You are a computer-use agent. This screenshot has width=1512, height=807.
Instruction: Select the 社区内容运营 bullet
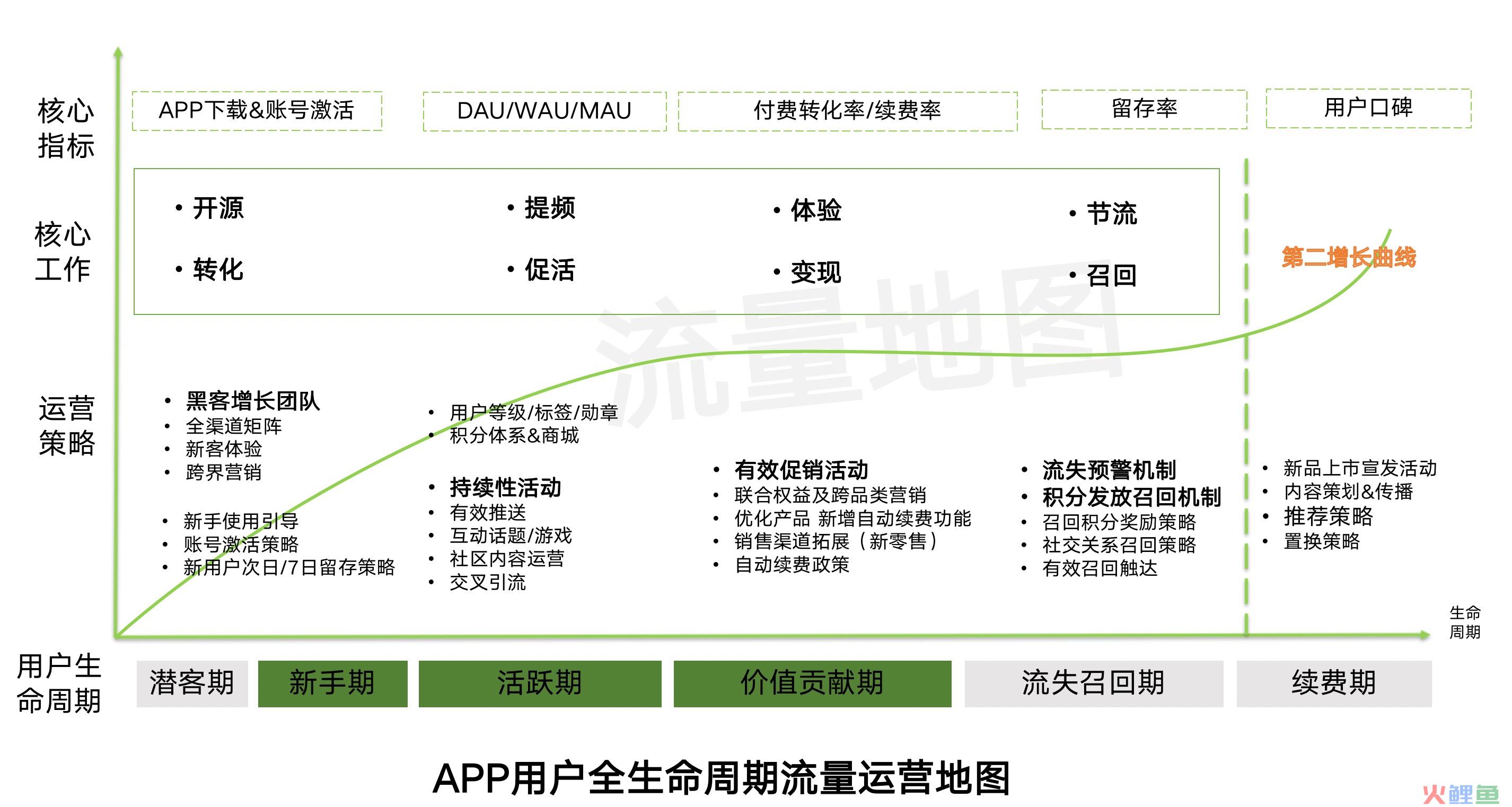point(507,558)
